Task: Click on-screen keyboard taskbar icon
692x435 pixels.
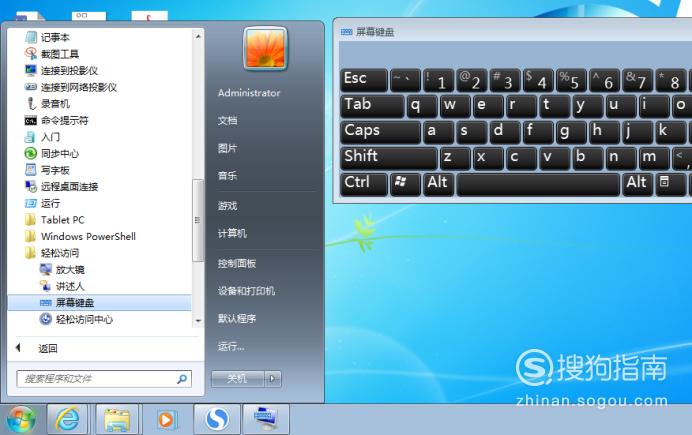Action: coord(266,419)
